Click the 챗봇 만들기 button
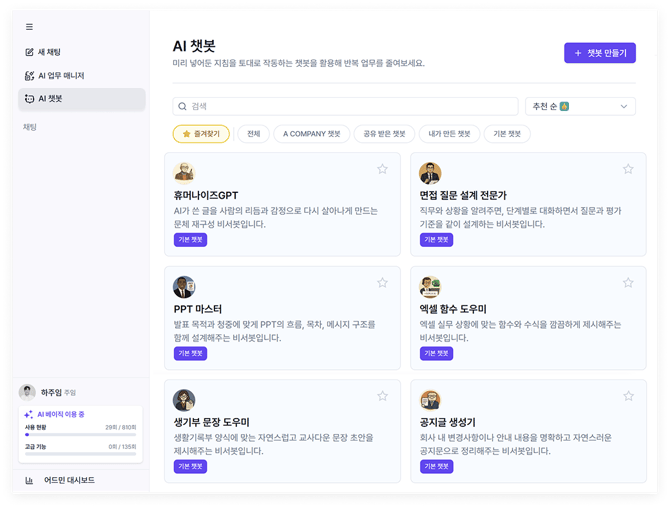The width and height of the screenshot is (670, 508). (x=600, y=53)
